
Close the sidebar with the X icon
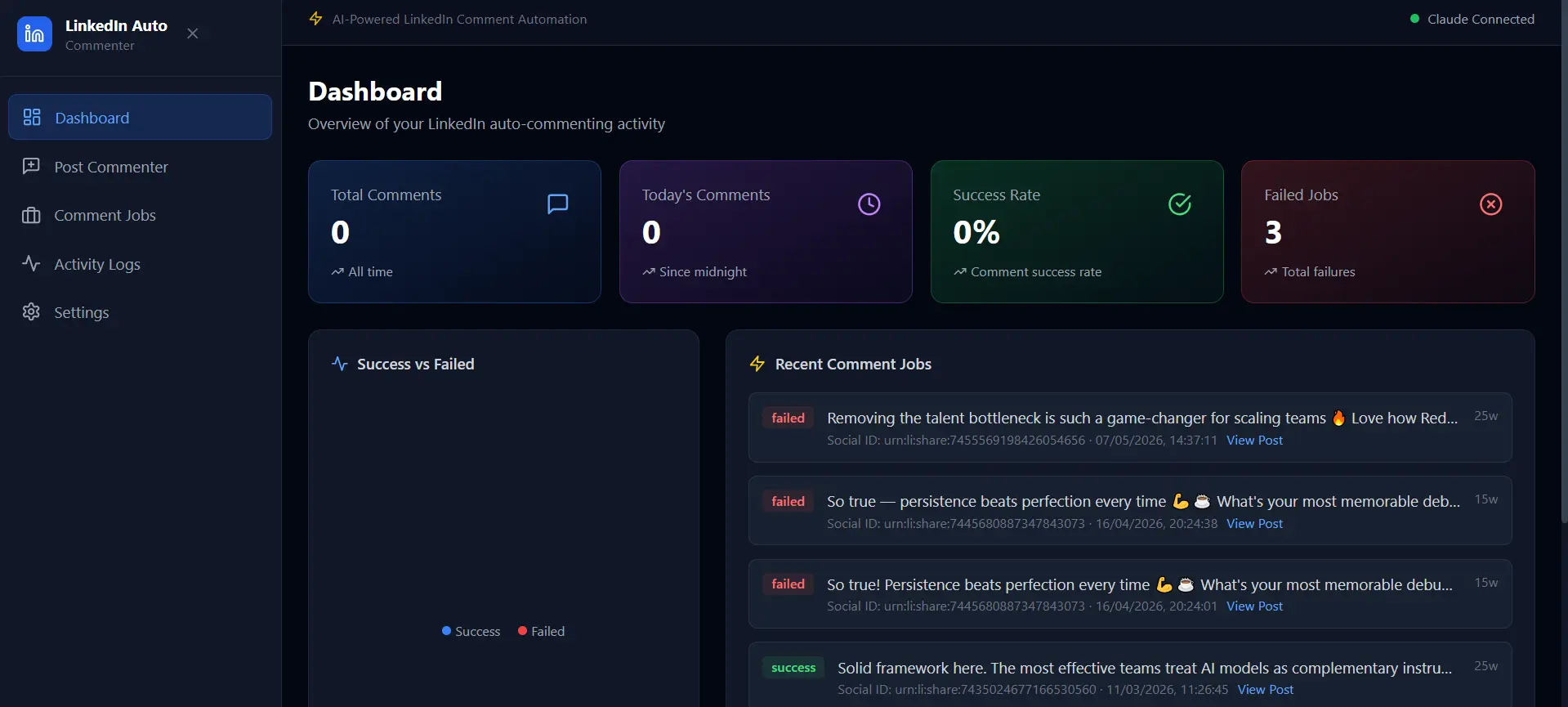192,34
